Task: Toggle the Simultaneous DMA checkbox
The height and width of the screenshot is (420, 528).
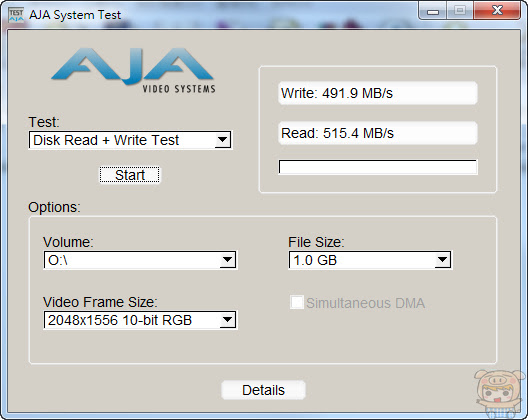Action: tap(297, 302)
